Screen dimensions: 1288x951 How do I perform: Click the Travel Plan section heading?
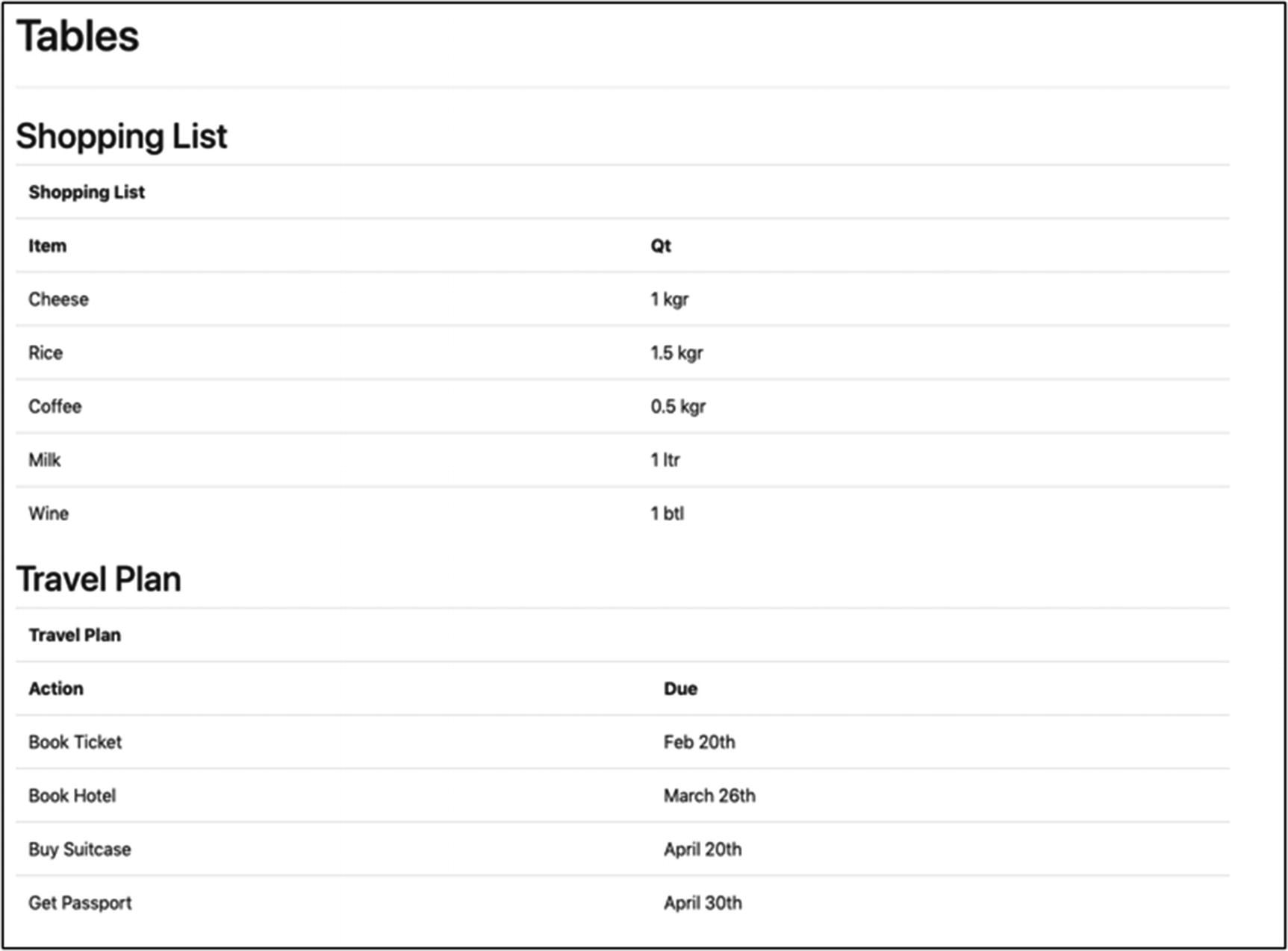[x=99, y=579]
